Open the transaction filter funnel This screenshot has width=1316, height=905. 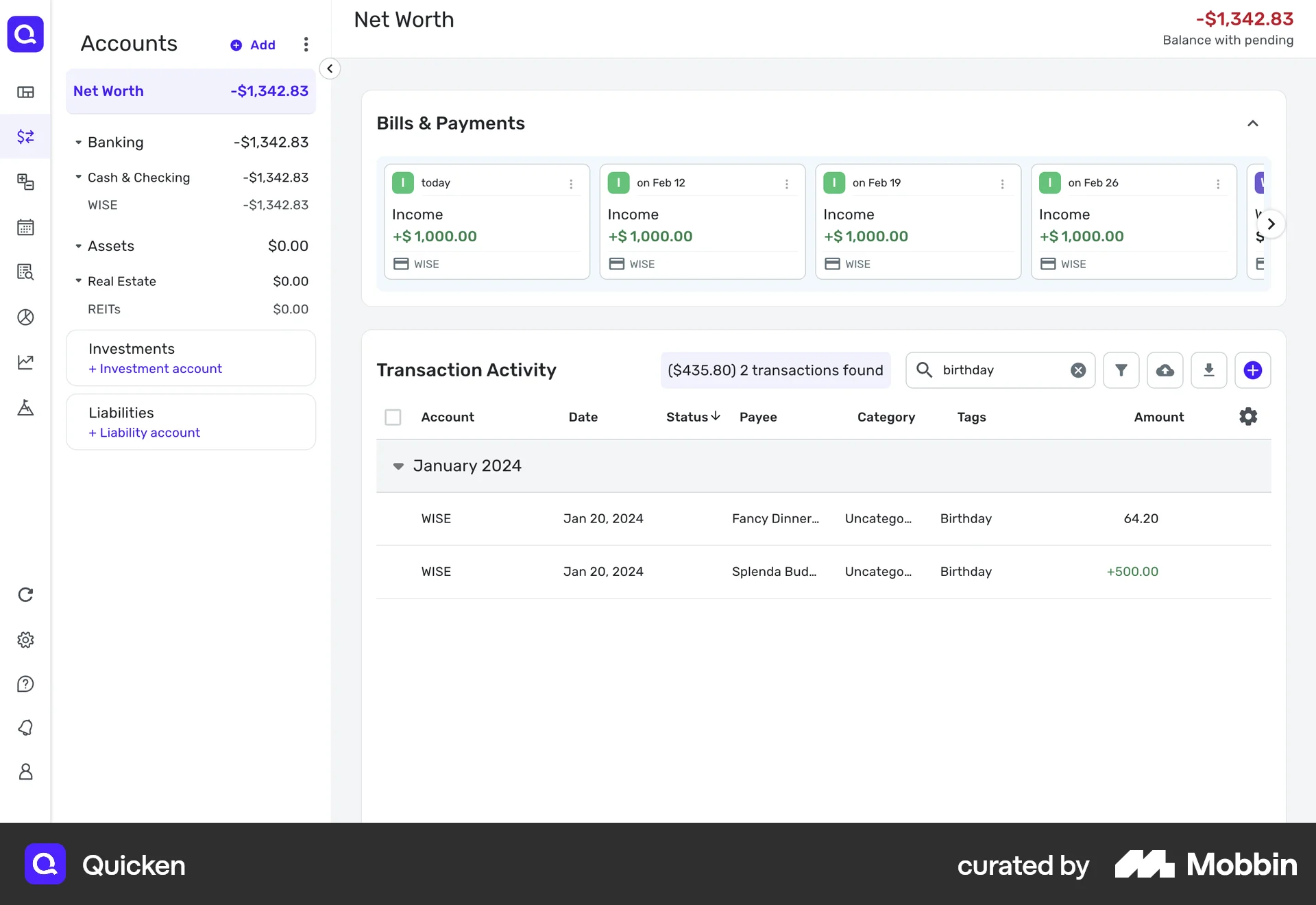pos(1121,370)
